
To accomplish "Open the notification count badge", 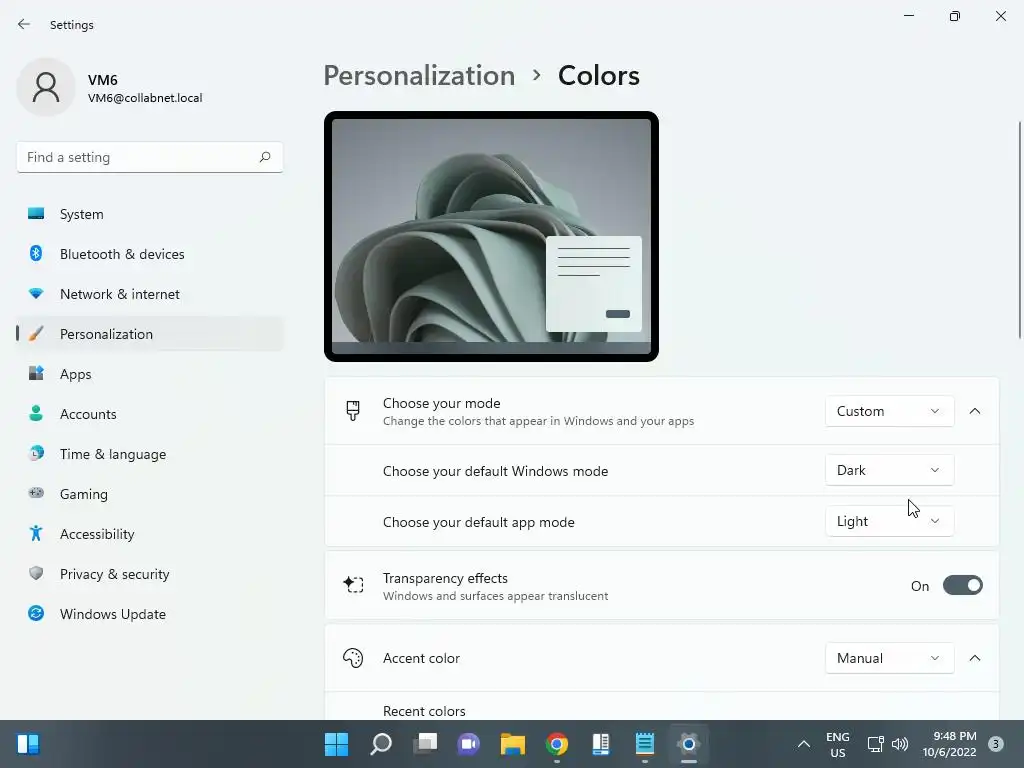I will (x=996, y=744).
